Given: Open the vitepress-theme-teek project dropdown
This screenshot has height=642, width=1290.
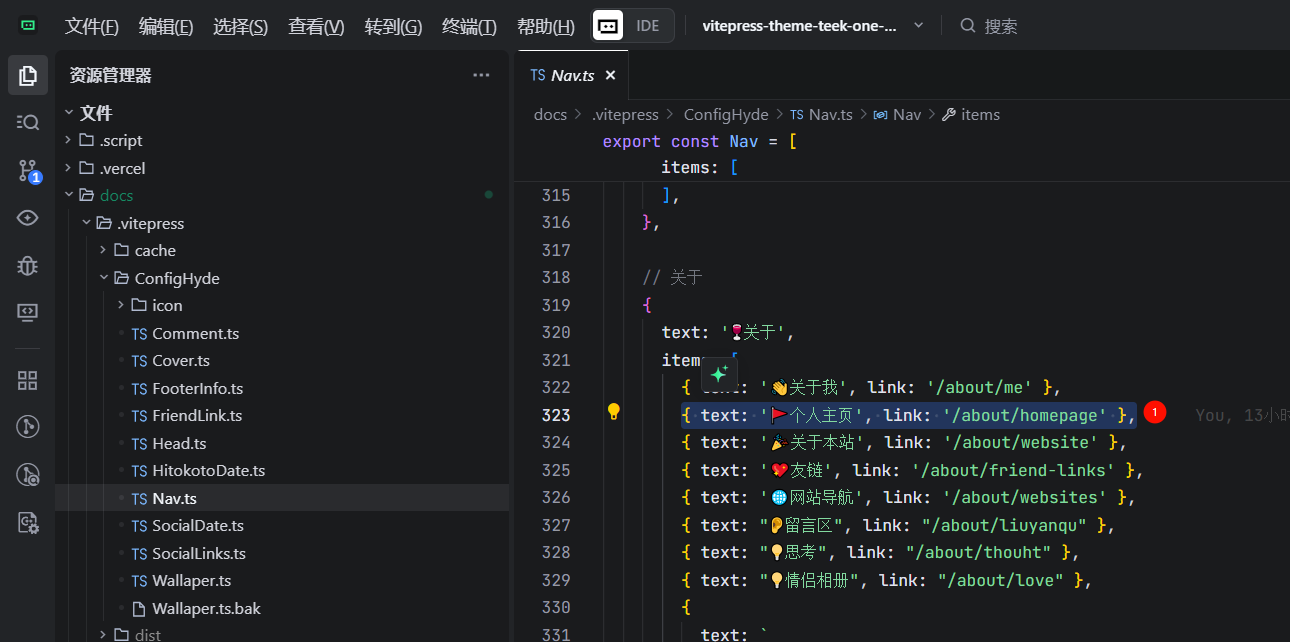Looking at the screenshot, I should pyautogui.click(x=812, y=25).
